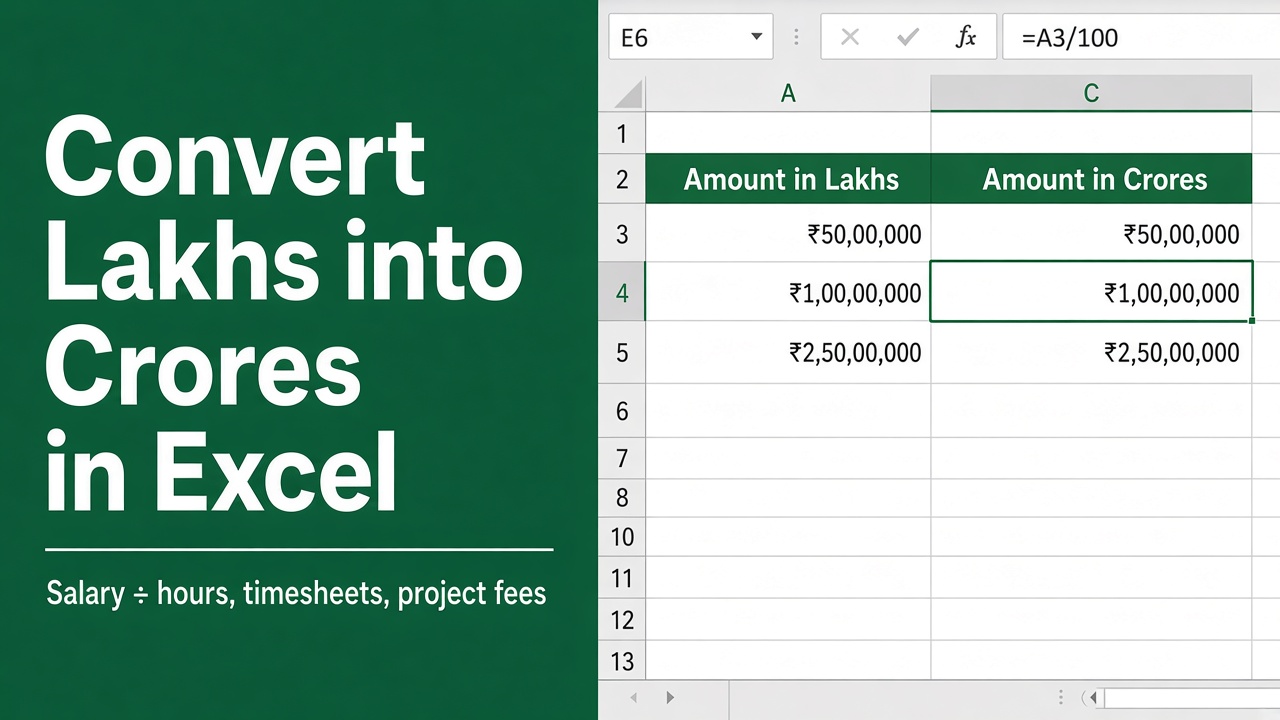
Task: Select the row 5 header
Action: [622, 352]
